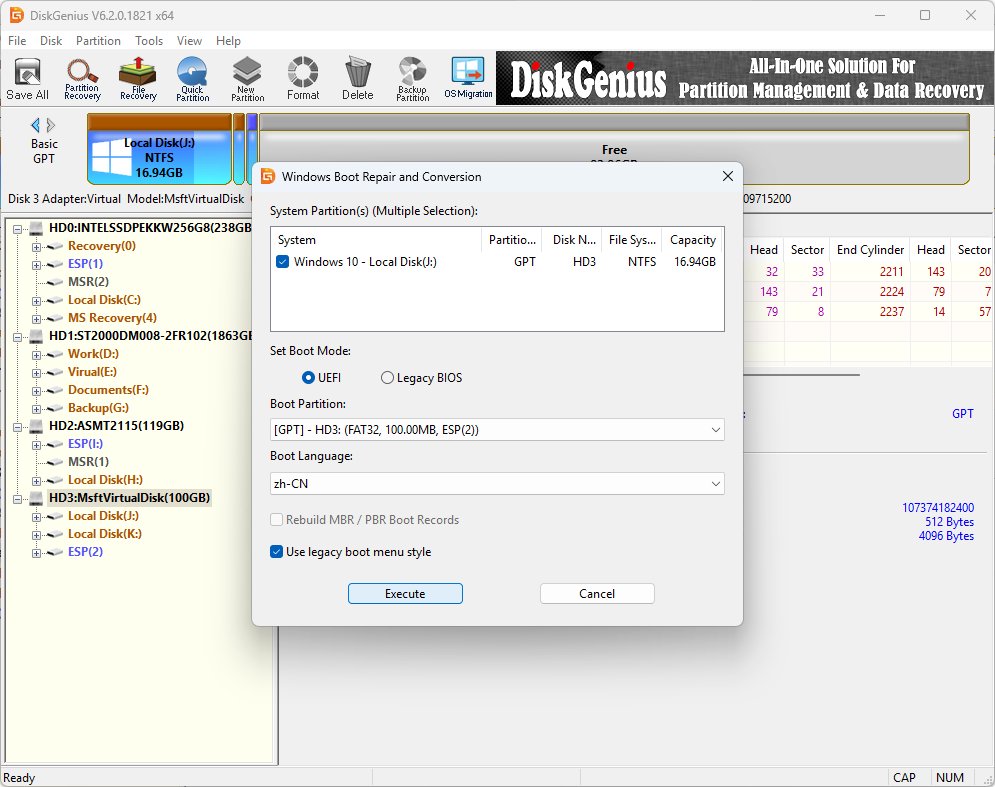This screenshot has width=995, height=787.
Task: Toggle Use legacy boot menu style
Action: (x=277, y=552)
